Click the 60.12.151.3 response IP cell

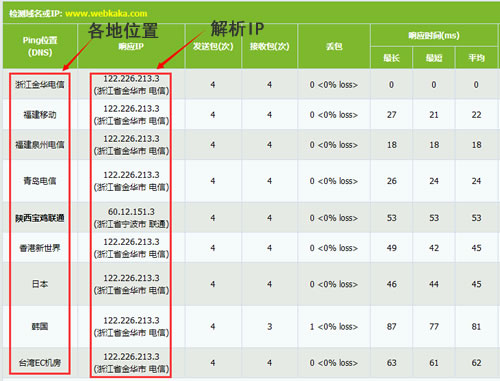131,218
